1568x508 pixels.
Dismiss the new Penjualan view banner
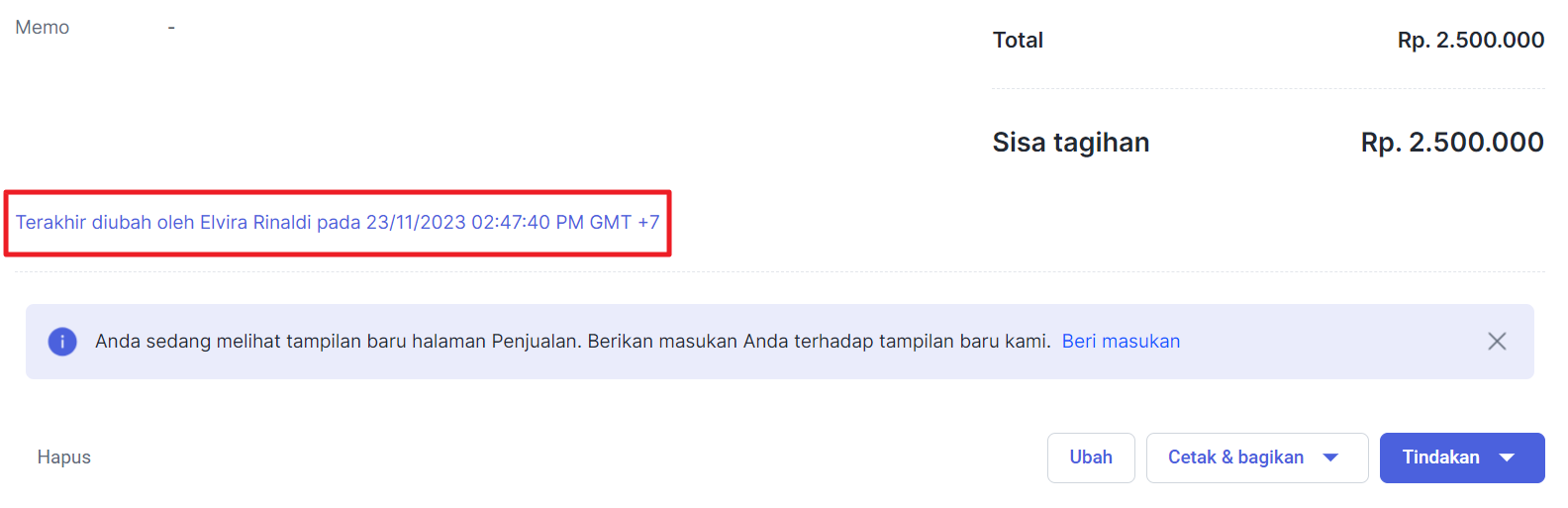point(1497,342)
